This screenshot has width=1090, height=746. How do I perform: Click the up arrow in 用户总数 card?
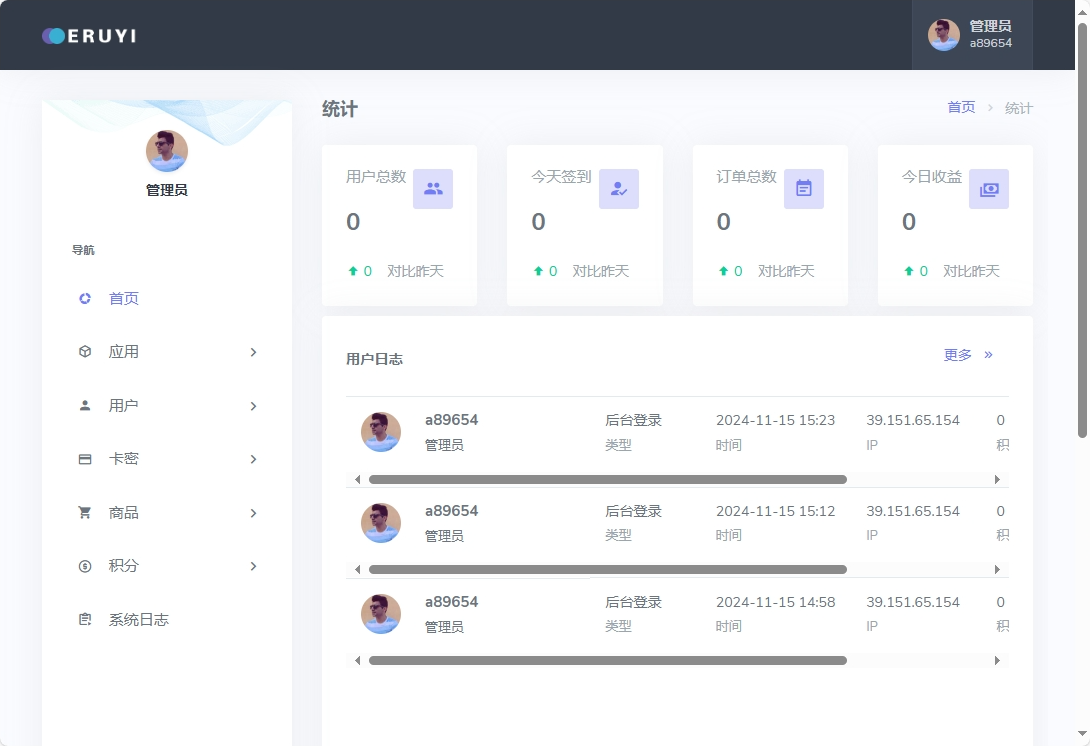pos(352,271)
